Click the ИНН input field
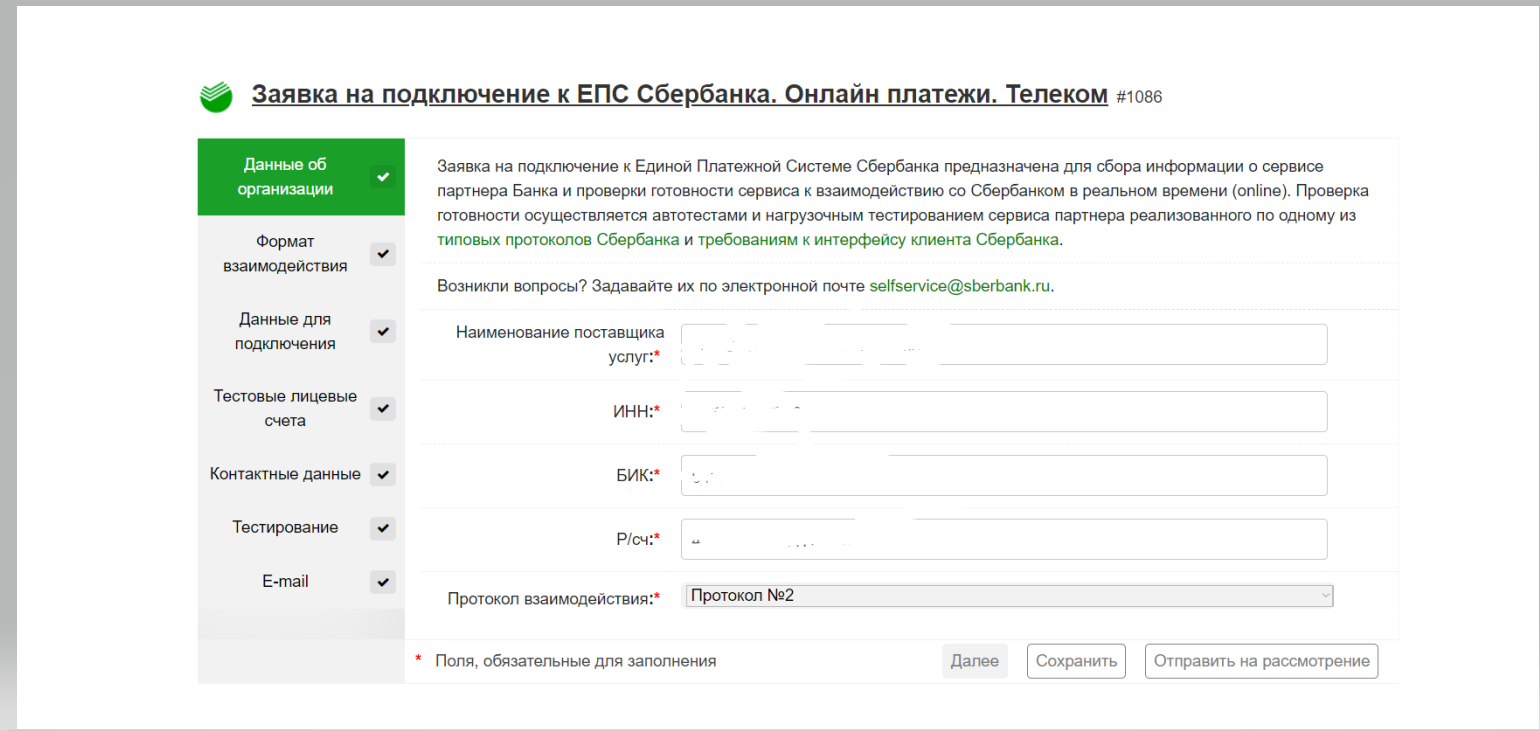 [1003, 411]
